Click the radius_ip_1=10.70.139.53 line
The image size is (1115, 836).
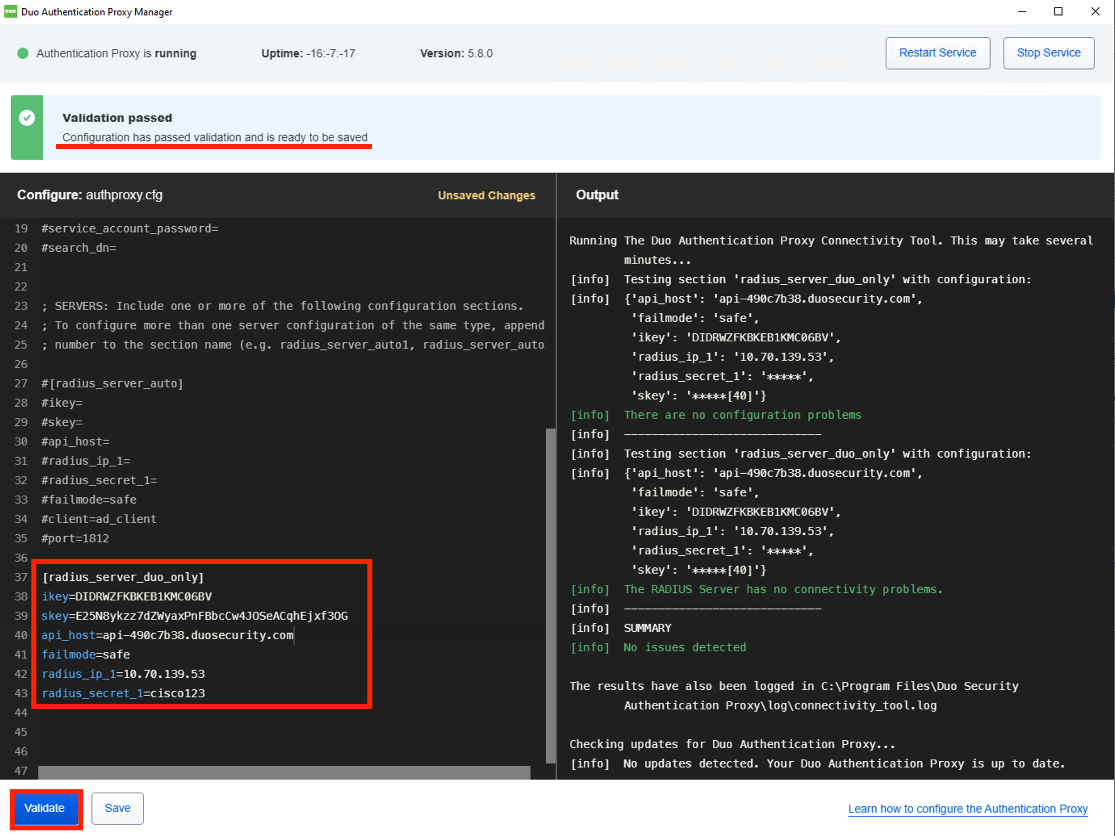pos(123,674)
